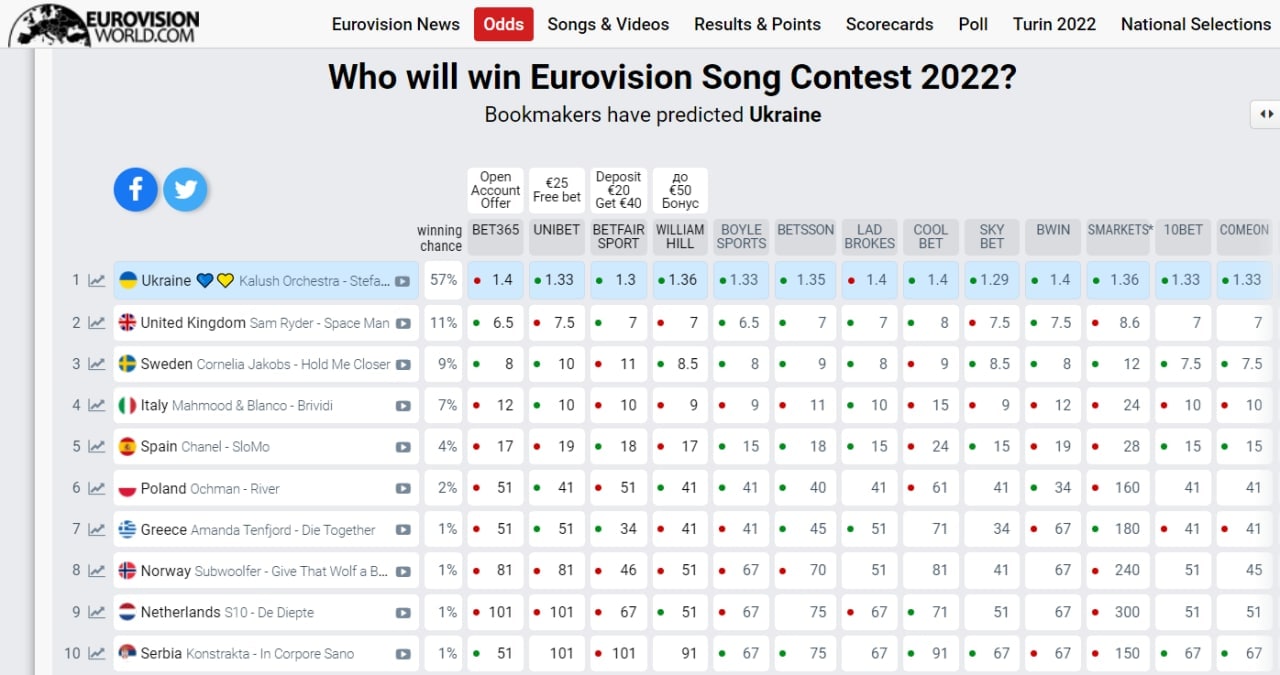Open the Facebook share icon

coord(135,189)
